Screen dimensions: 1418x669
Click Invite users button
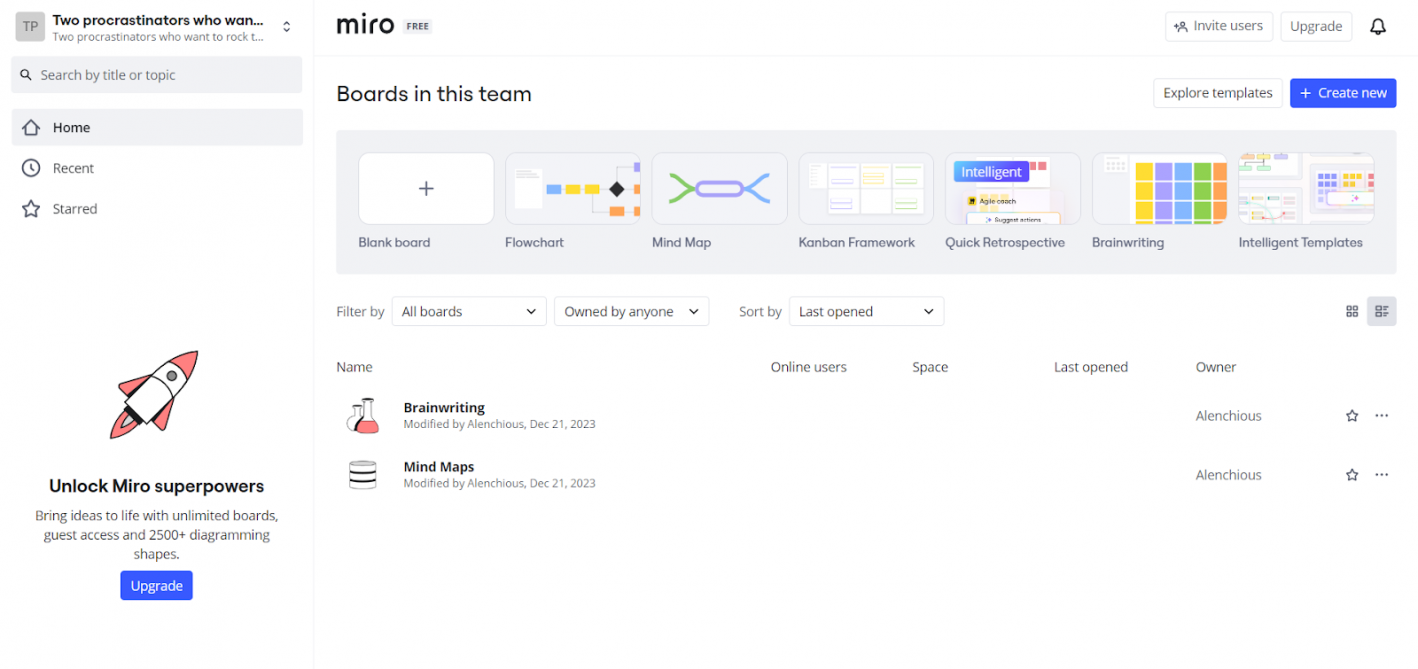[1219, 27]
